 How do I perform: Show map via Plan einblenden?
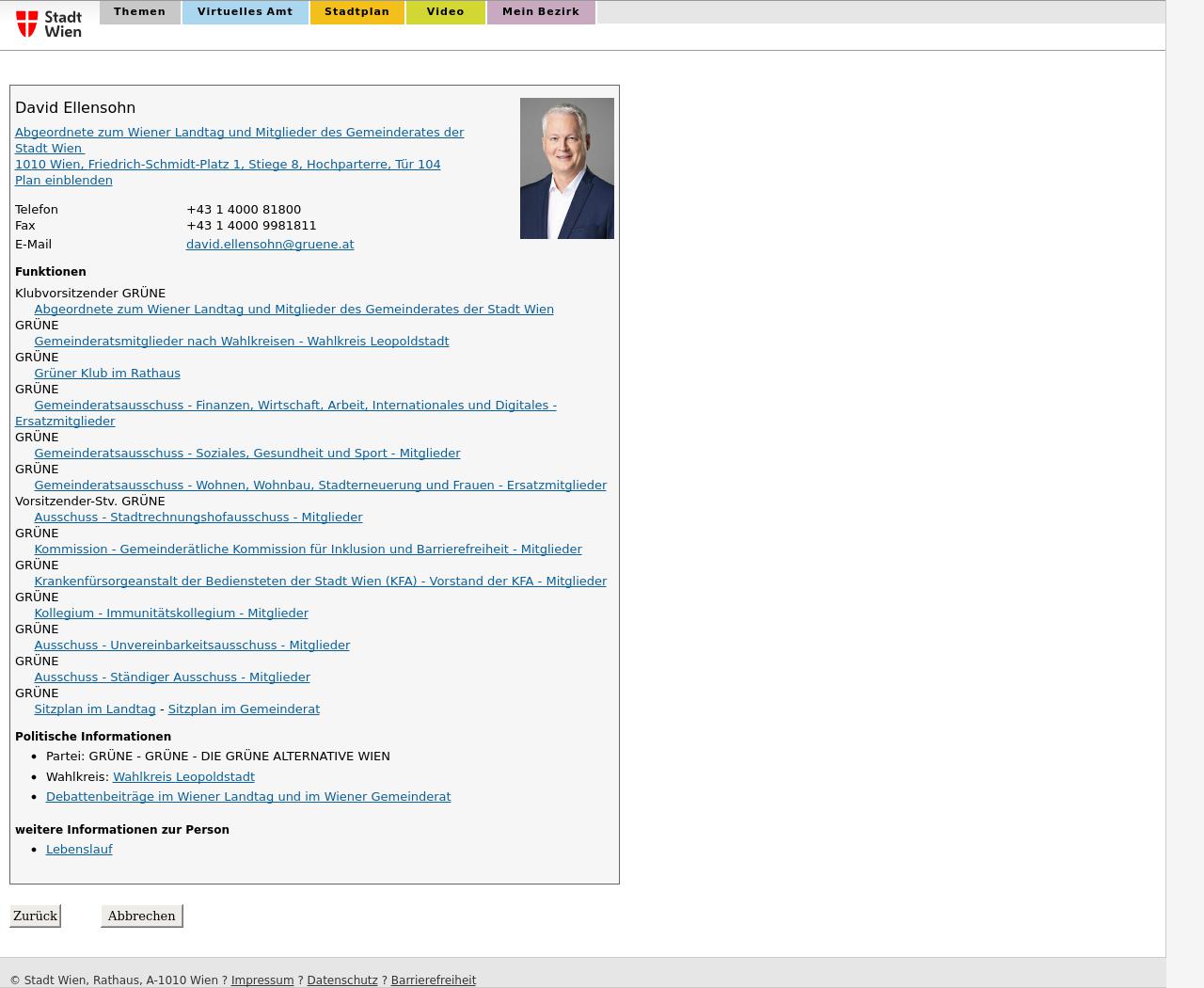[x=63, y=181]
